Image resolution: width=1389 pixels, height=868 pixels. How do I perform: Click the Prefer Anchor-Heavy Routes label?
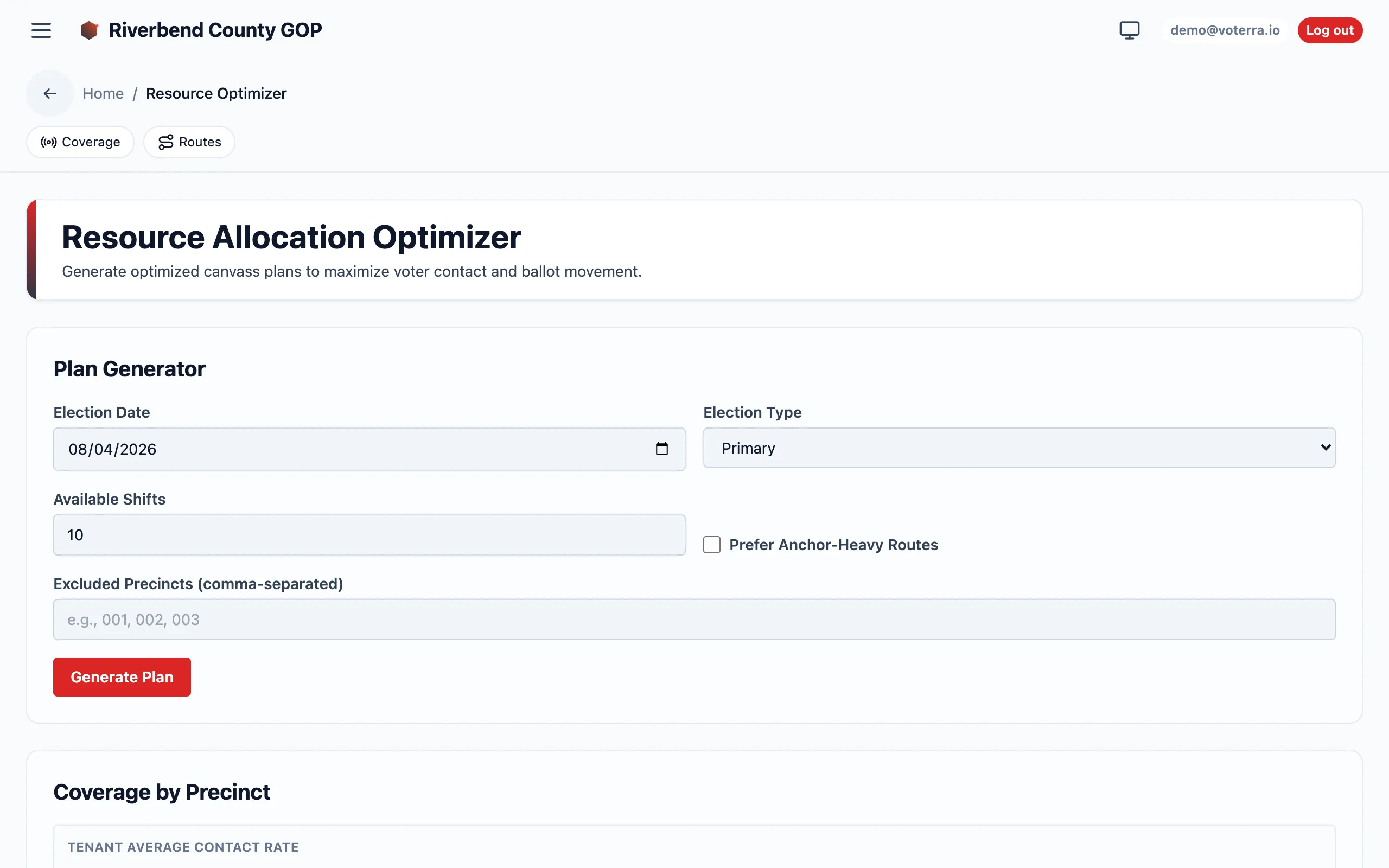pos(833,545)
